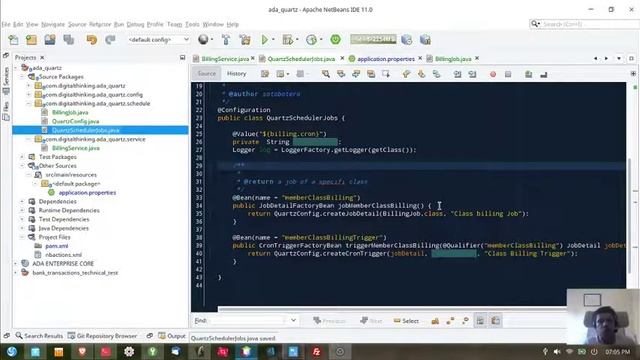Collapse the Source Packages node

click(22, 77)
